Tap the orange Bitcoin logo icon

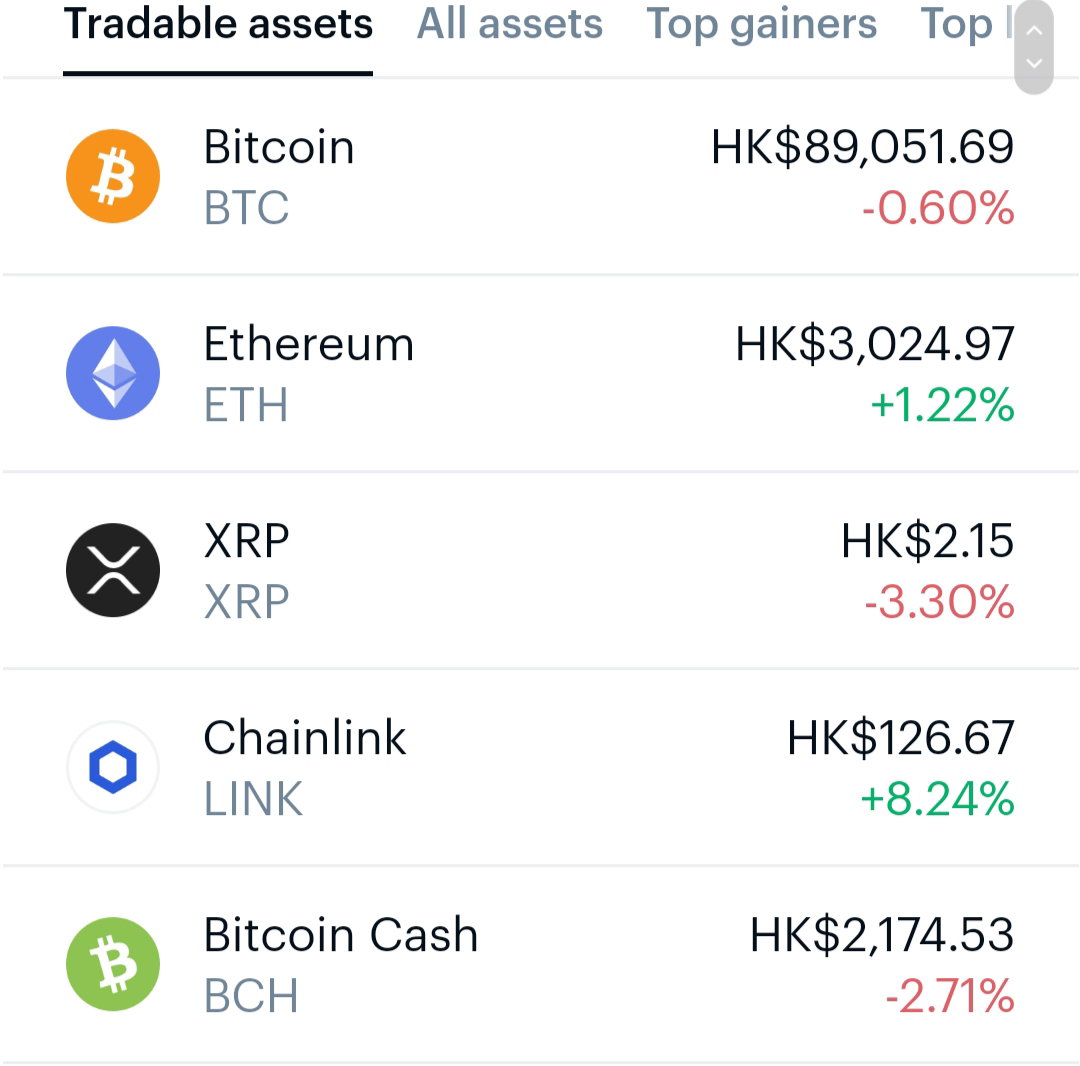[x=113, y=176]
